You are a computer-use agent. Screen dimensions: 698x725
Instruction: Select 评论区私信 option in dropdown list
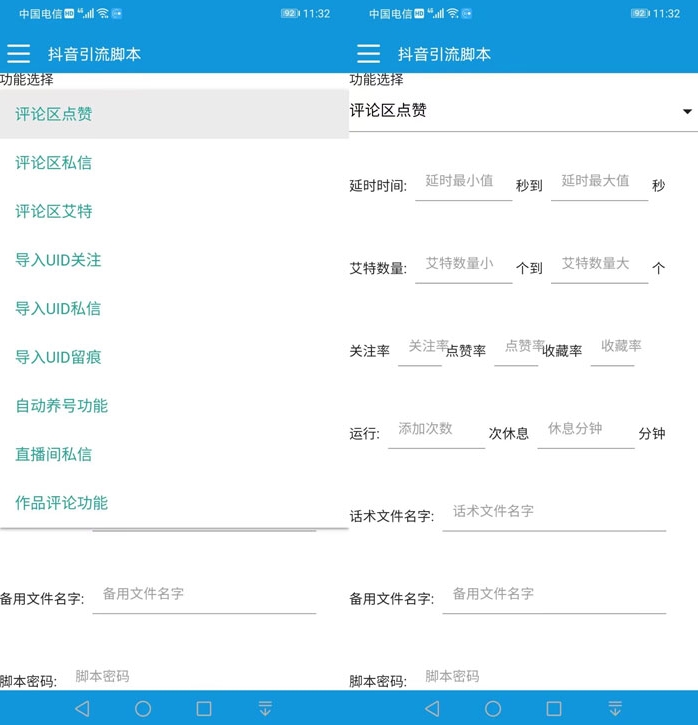click(x=174, y=162)
